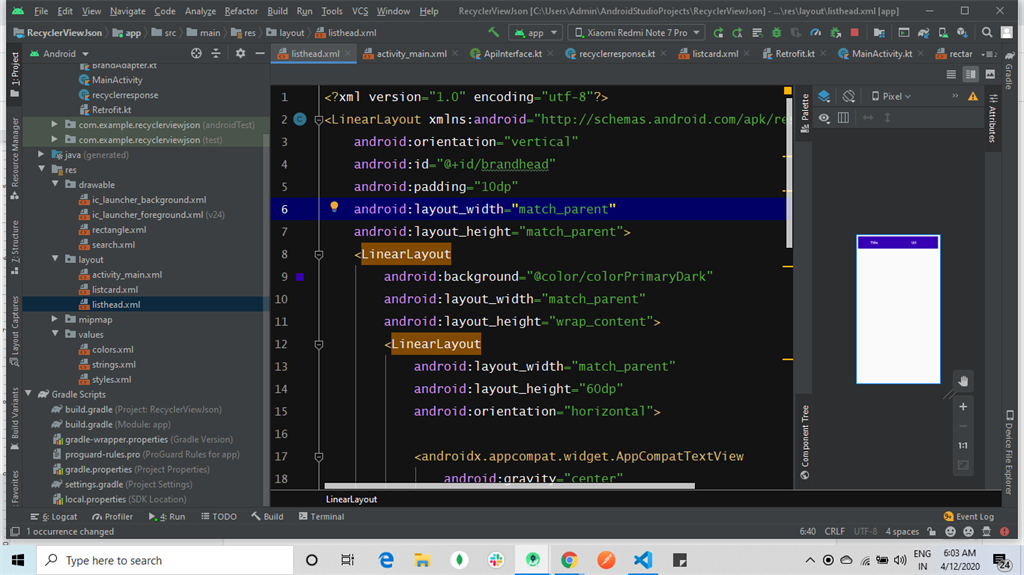Stop the running app with red square

click(854, 32)
